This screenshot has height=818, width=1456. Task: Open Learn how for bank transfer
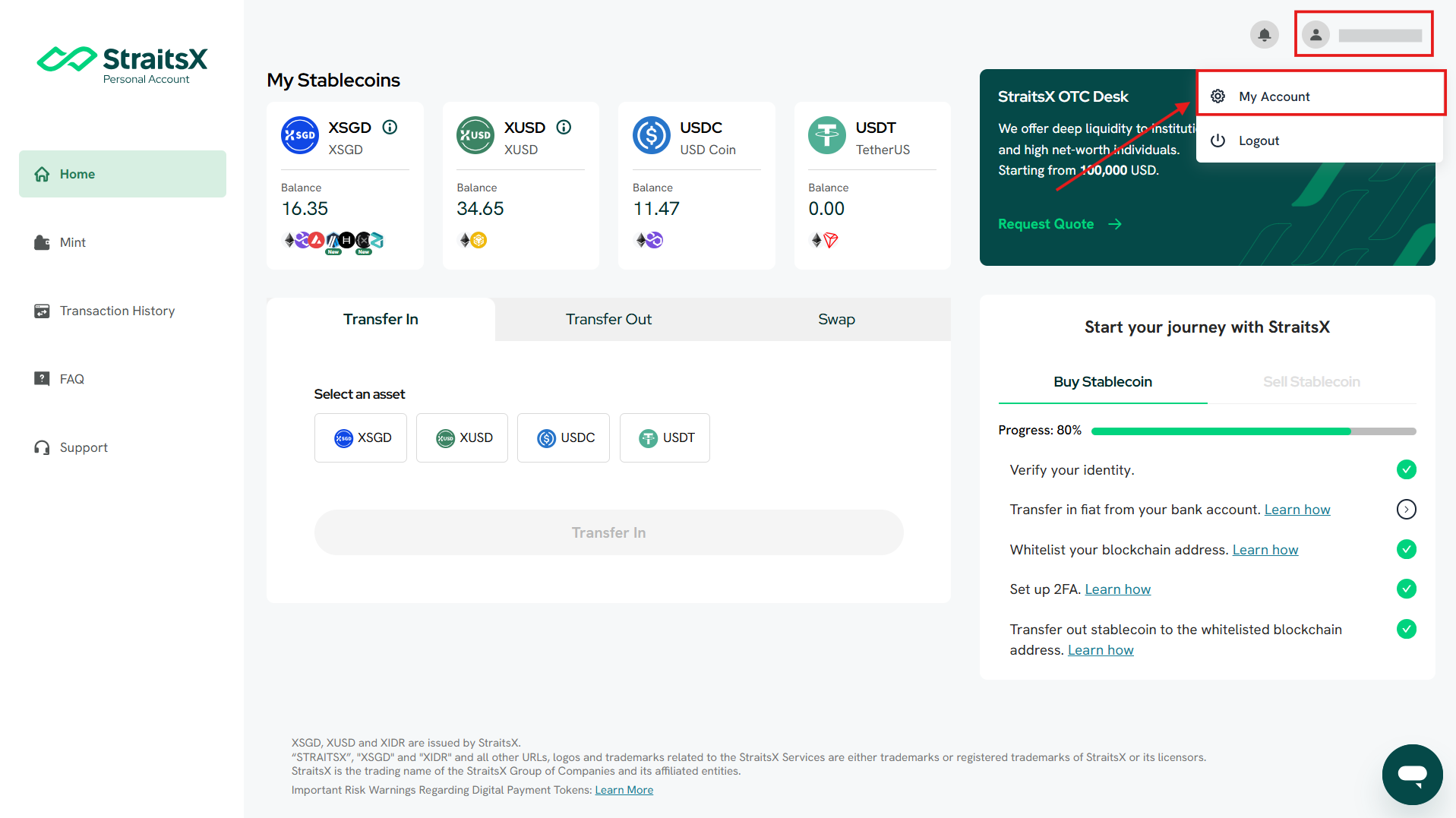point(1297,510)
